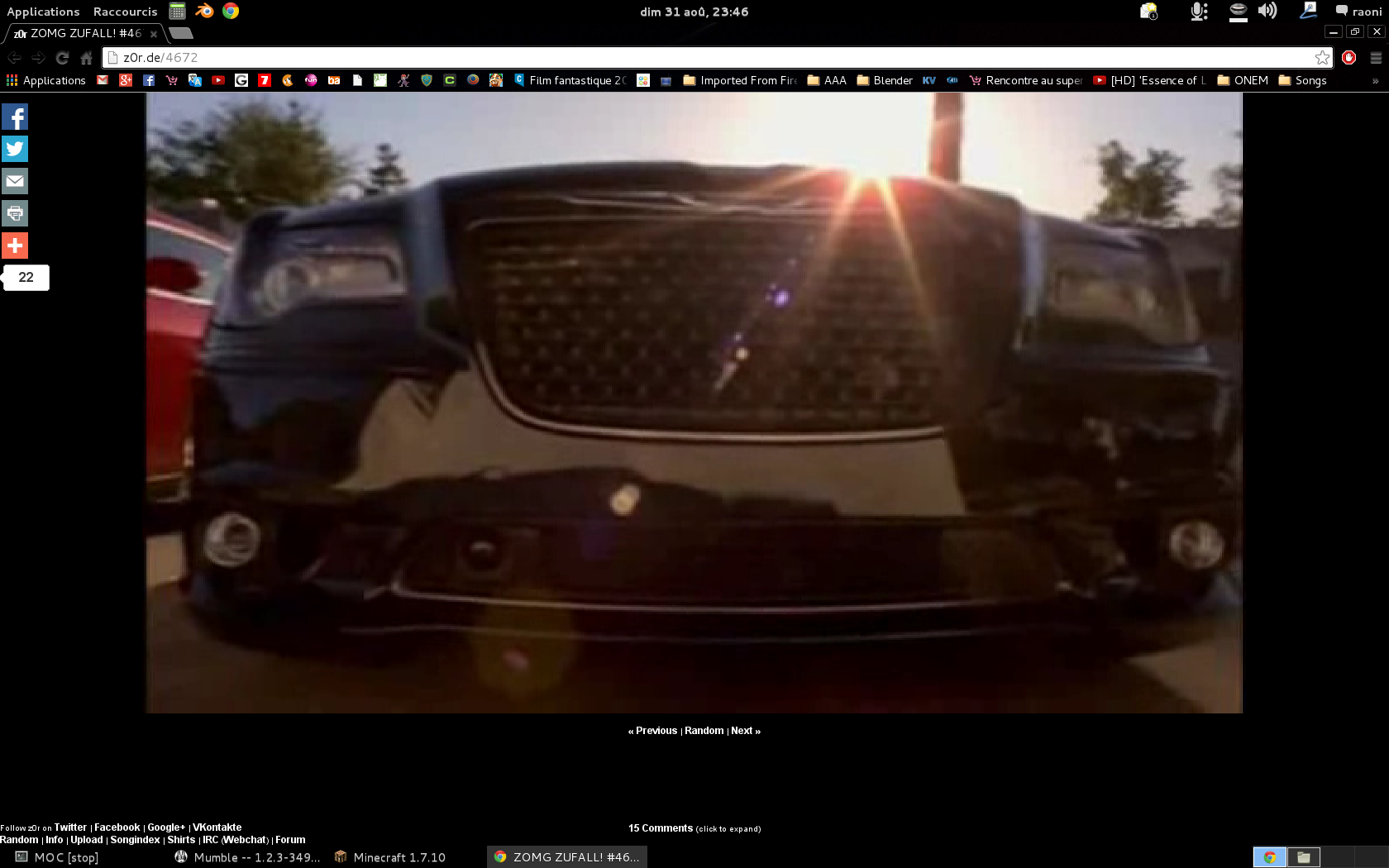Follow z0r on Twitter footer link

[70, 827]
